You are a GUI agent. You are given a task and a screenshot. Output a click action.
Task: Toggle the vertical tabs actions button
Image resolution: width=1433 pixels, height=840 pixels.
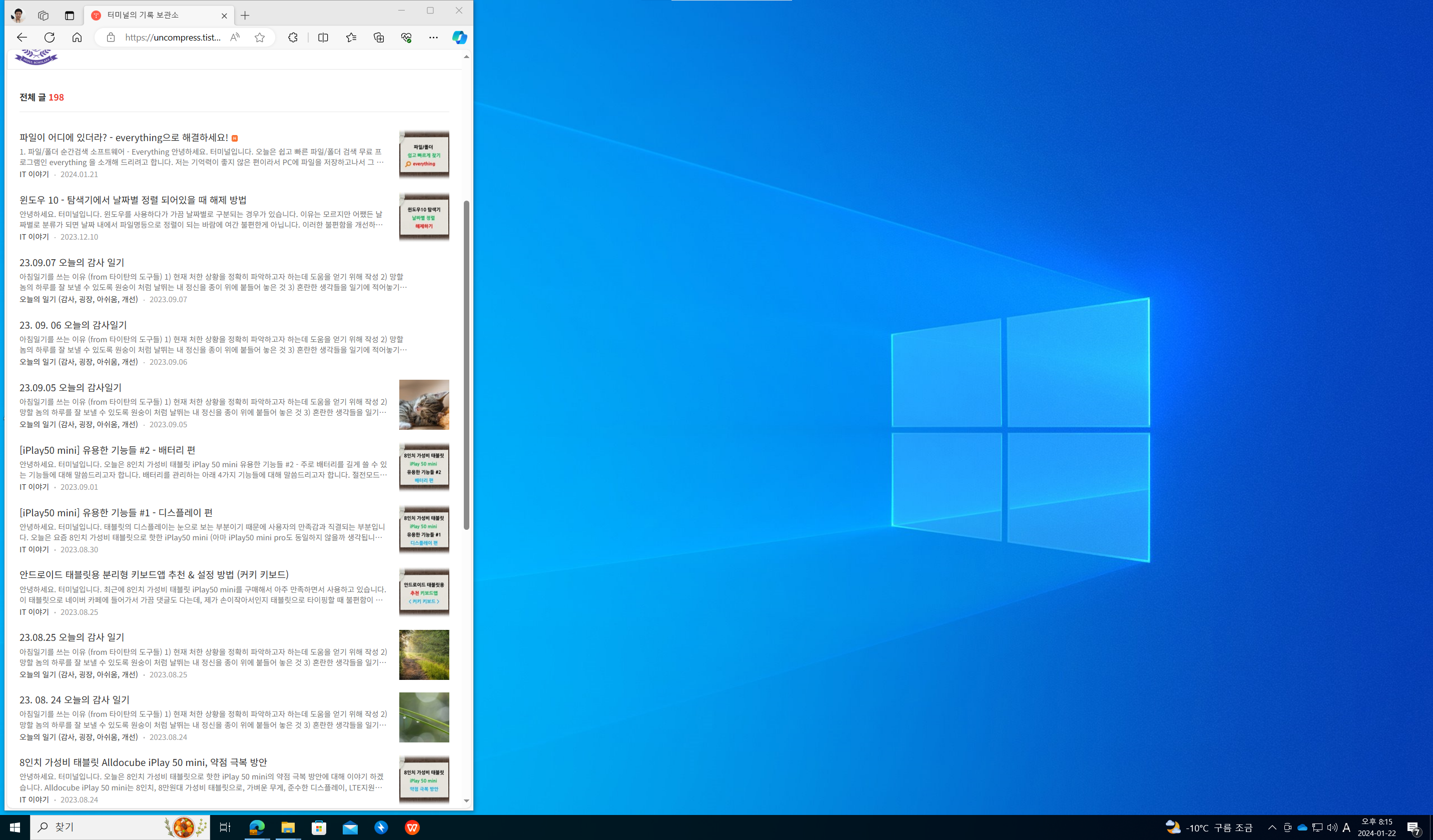click(x=70, y=16)
